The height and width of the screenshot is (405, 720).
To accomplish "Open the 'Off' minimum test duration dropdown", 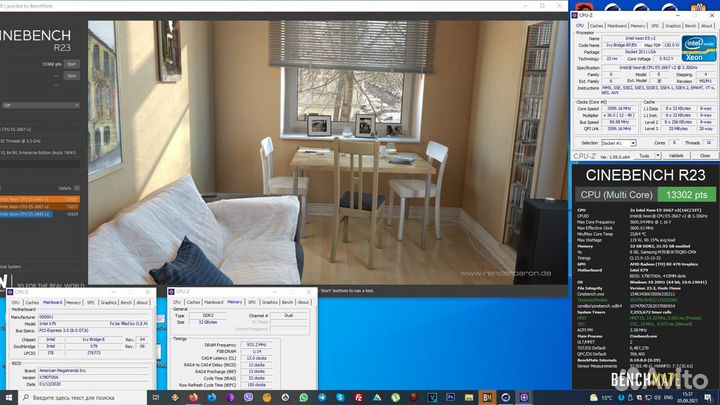I will click(40, 105).
